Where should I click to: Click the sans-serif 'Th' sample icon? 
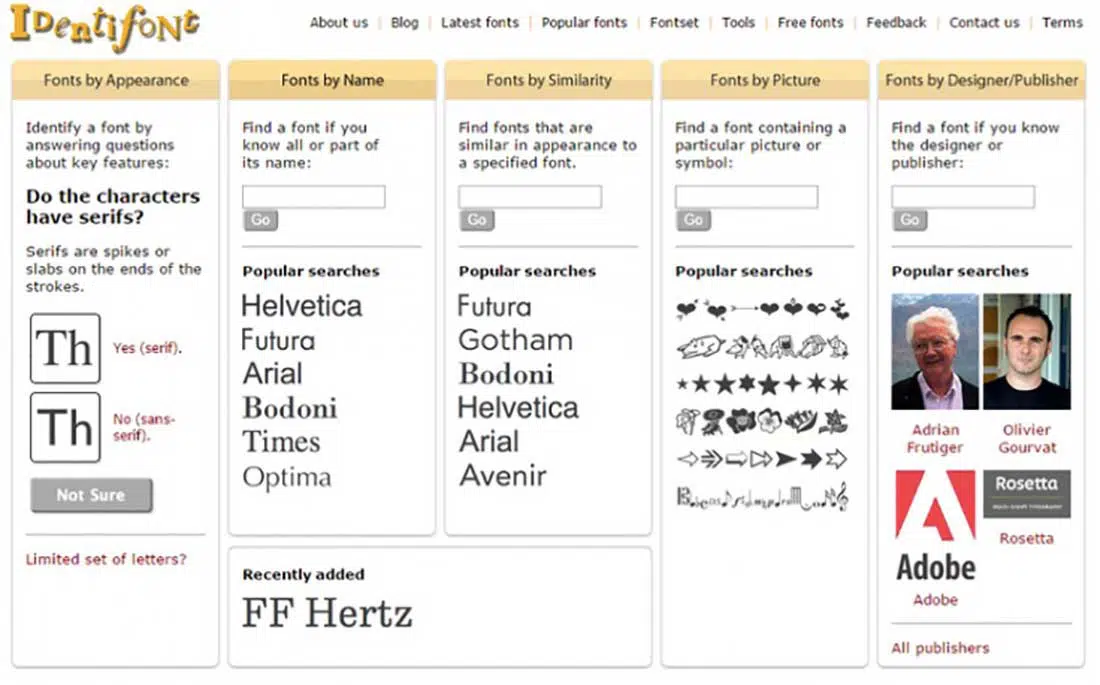tap(65, 427)
